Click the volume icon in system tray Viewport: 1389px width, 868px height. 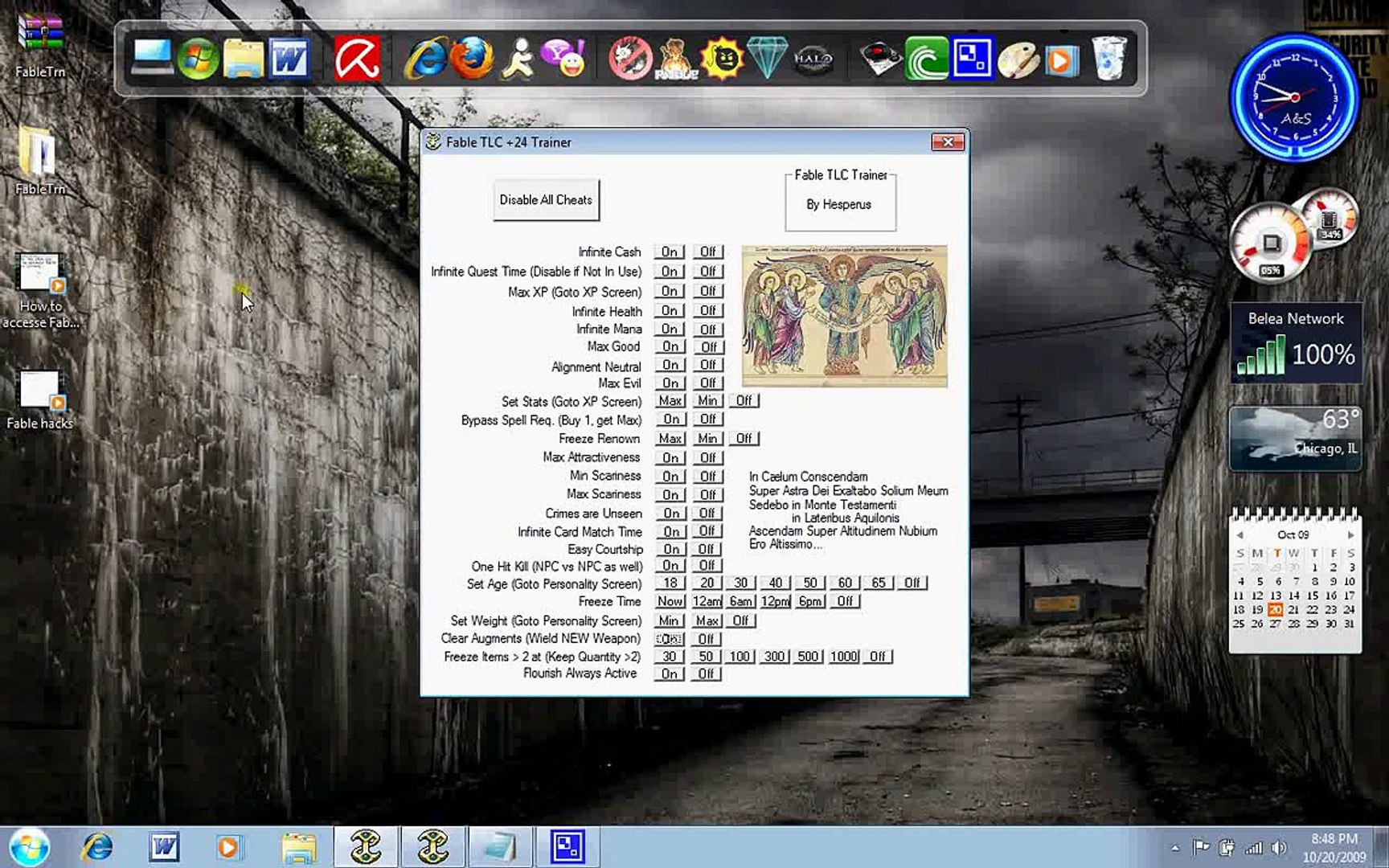coord(1279,847)
